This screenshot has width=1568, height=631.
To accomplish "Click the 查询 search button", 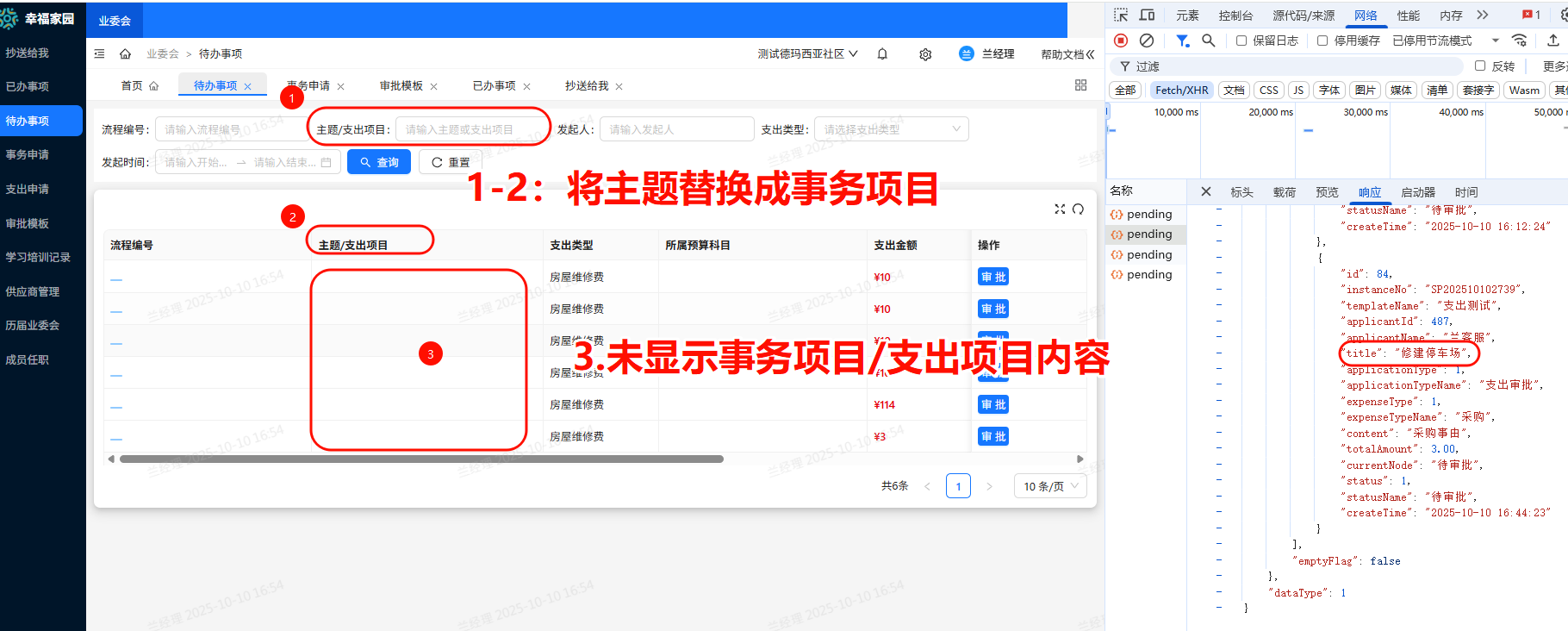I will [x=379, y=162].
